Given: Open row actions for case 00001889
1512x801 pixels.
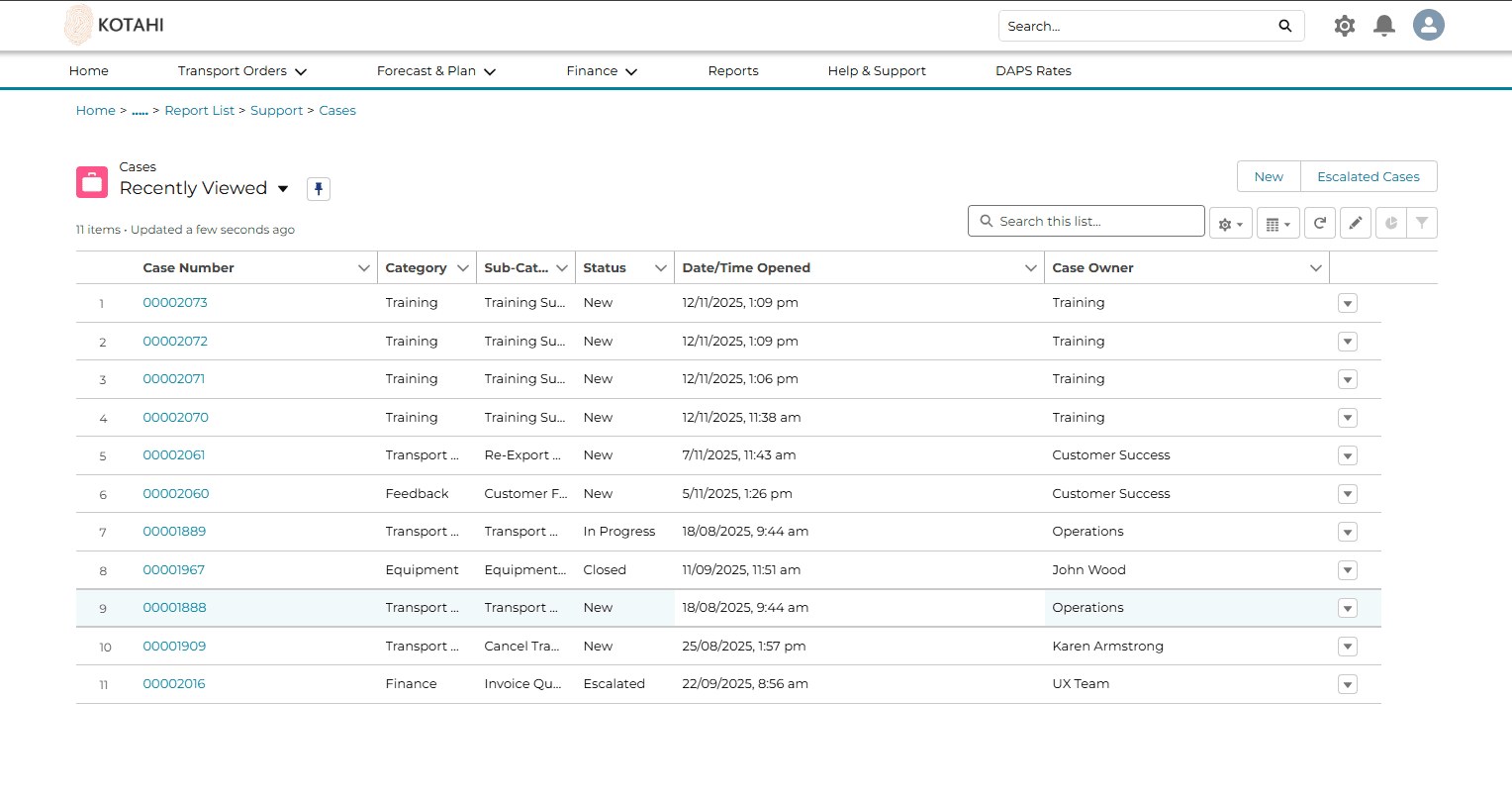Looking at the screenshot, I should [1347, 532].
